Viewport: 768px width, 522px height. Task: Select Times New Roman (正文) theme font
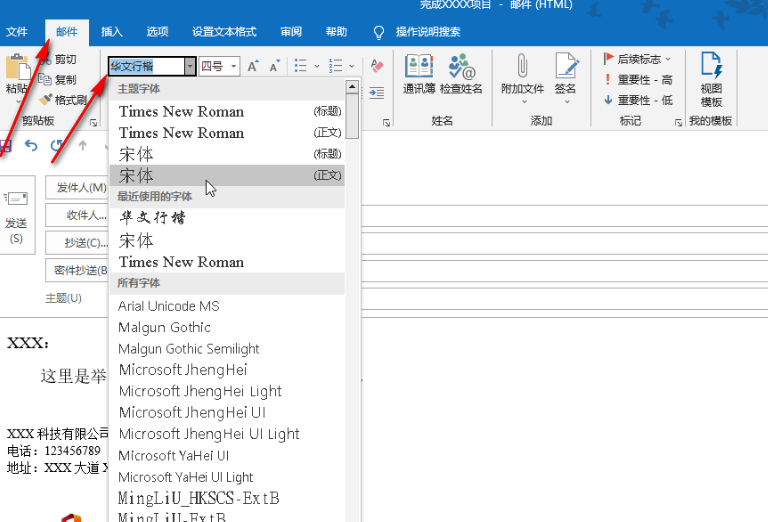(x=227, y=133)
